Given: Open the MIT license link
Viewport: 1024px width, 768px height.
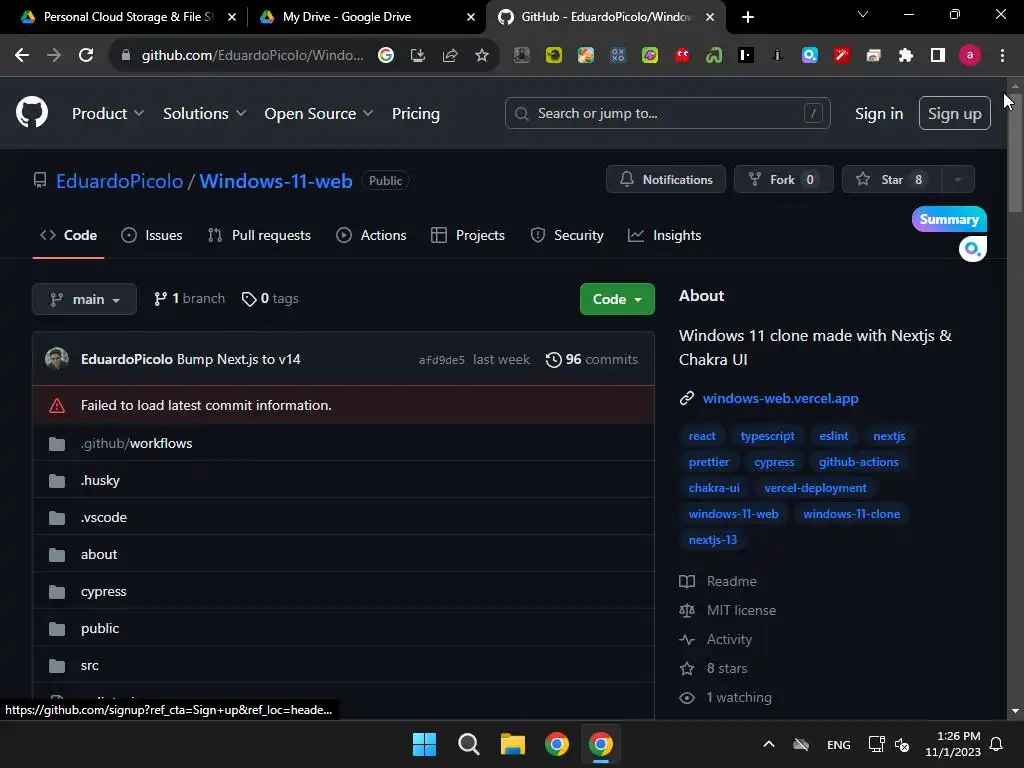Looking at the screenshot, I should pos(741,611).
